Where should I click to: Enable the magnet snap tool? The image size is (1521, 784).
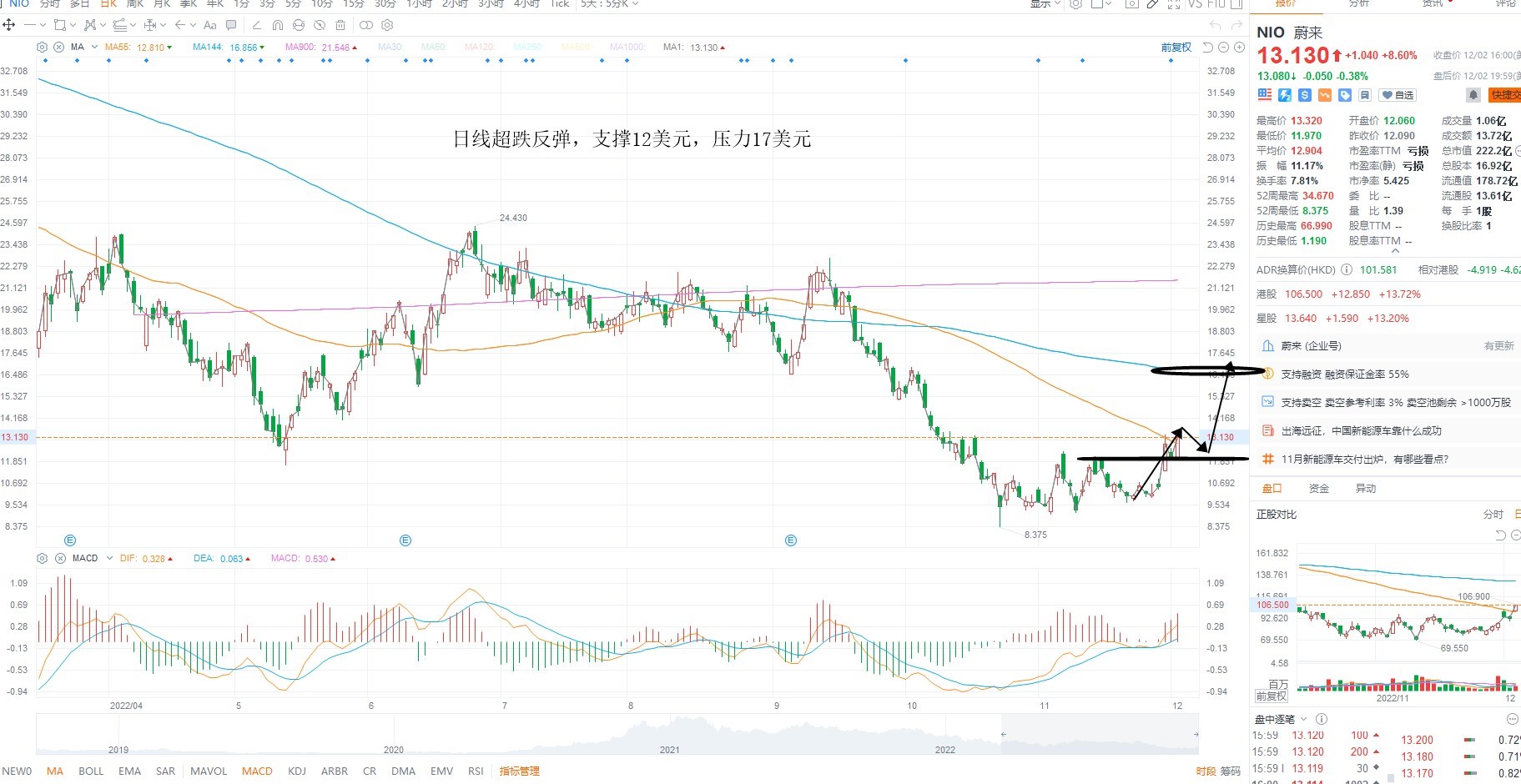coord(277,25)
